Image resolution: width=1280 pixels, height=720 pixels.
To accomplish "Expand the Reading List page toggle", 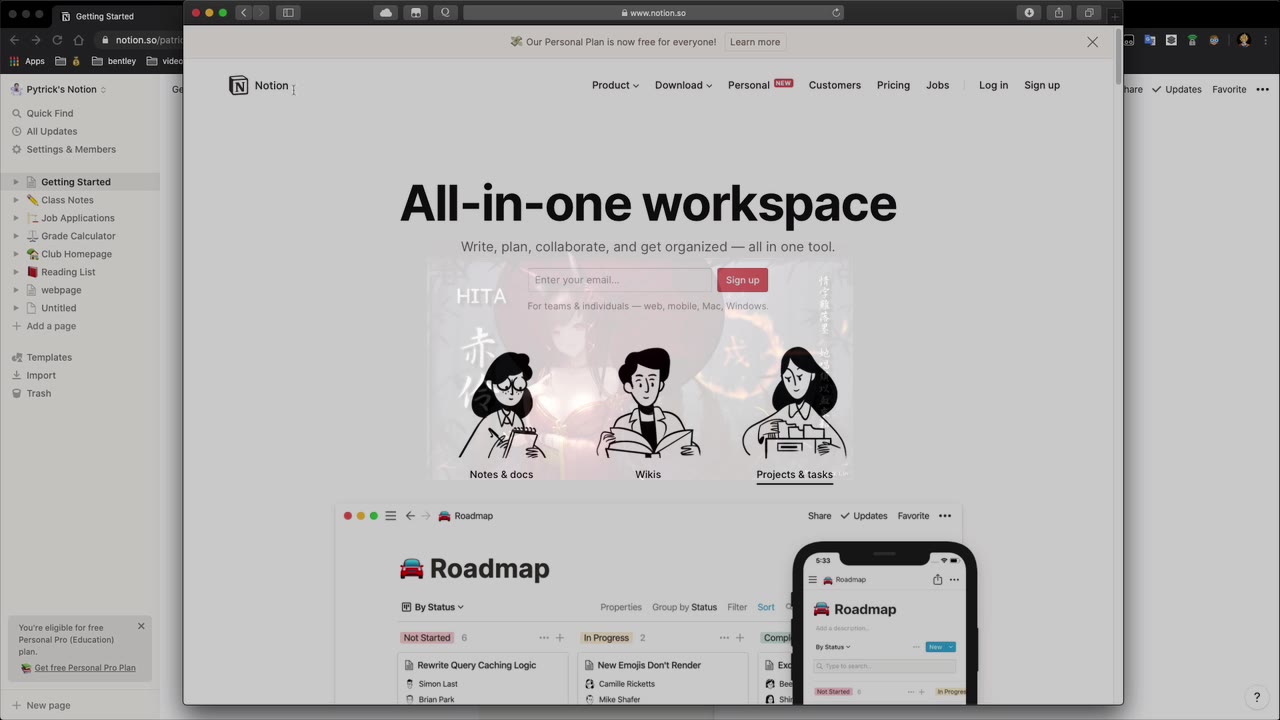I will tap(15, 272).
